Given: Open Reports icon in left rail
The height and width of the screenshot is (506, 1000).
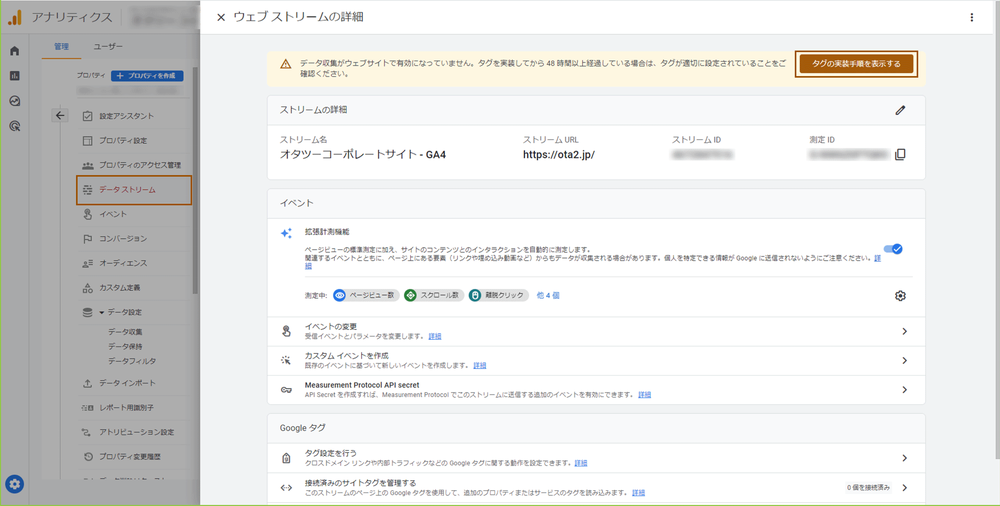Looking at the screenshot, I should coord(15,76).
